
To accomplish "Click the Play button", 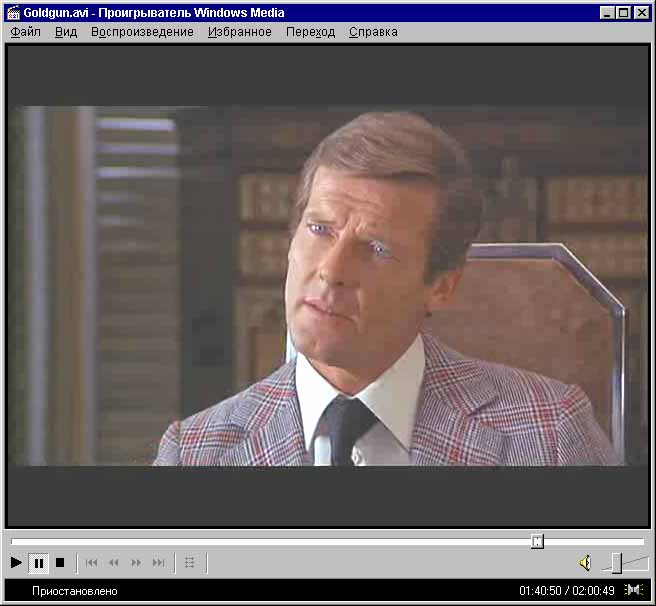I will pyautogui.click(x=16, y=563).
